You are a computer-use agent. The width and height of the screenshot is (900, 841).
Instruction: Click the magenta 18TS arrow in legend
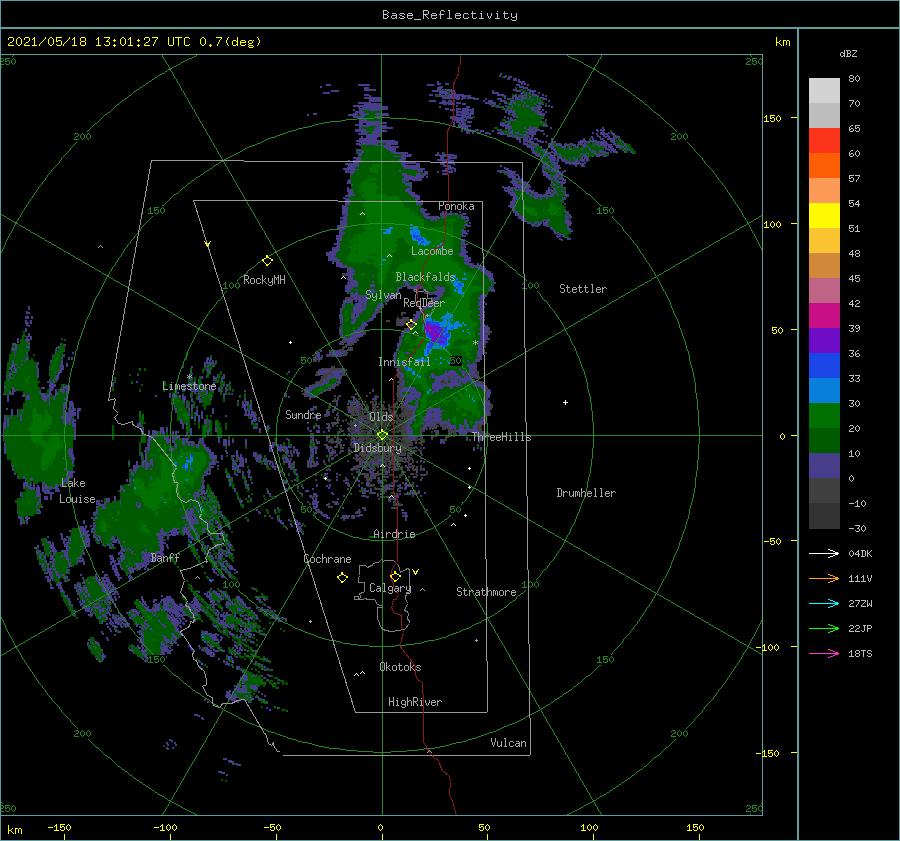click(824, 653)
